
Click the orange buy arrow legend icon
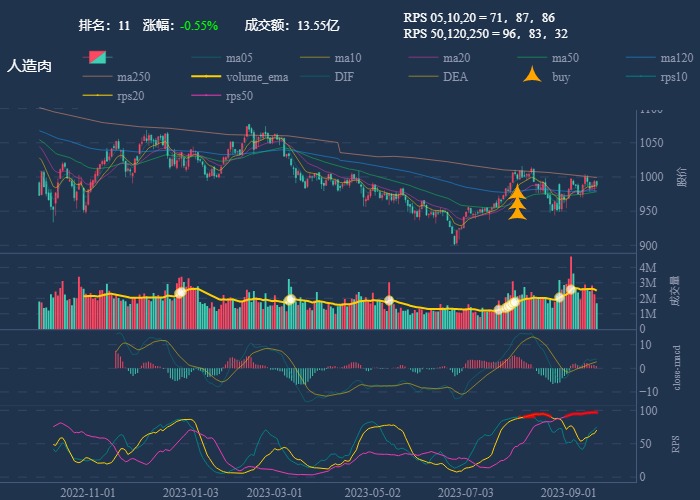532,76
